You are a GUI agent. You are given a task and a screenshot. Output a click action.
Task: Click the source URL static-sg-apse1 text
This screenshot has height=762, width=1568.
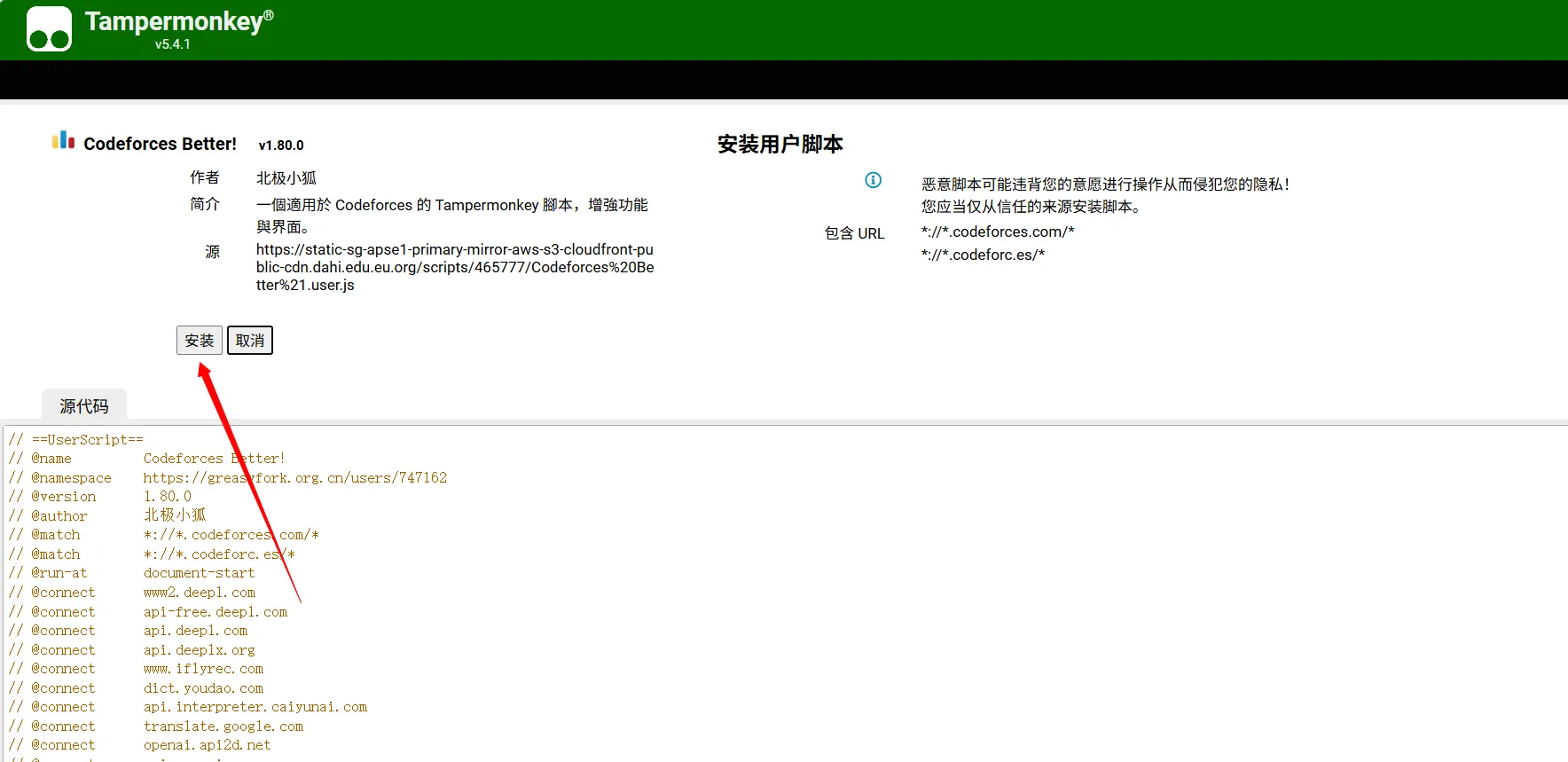coord(455,267)
